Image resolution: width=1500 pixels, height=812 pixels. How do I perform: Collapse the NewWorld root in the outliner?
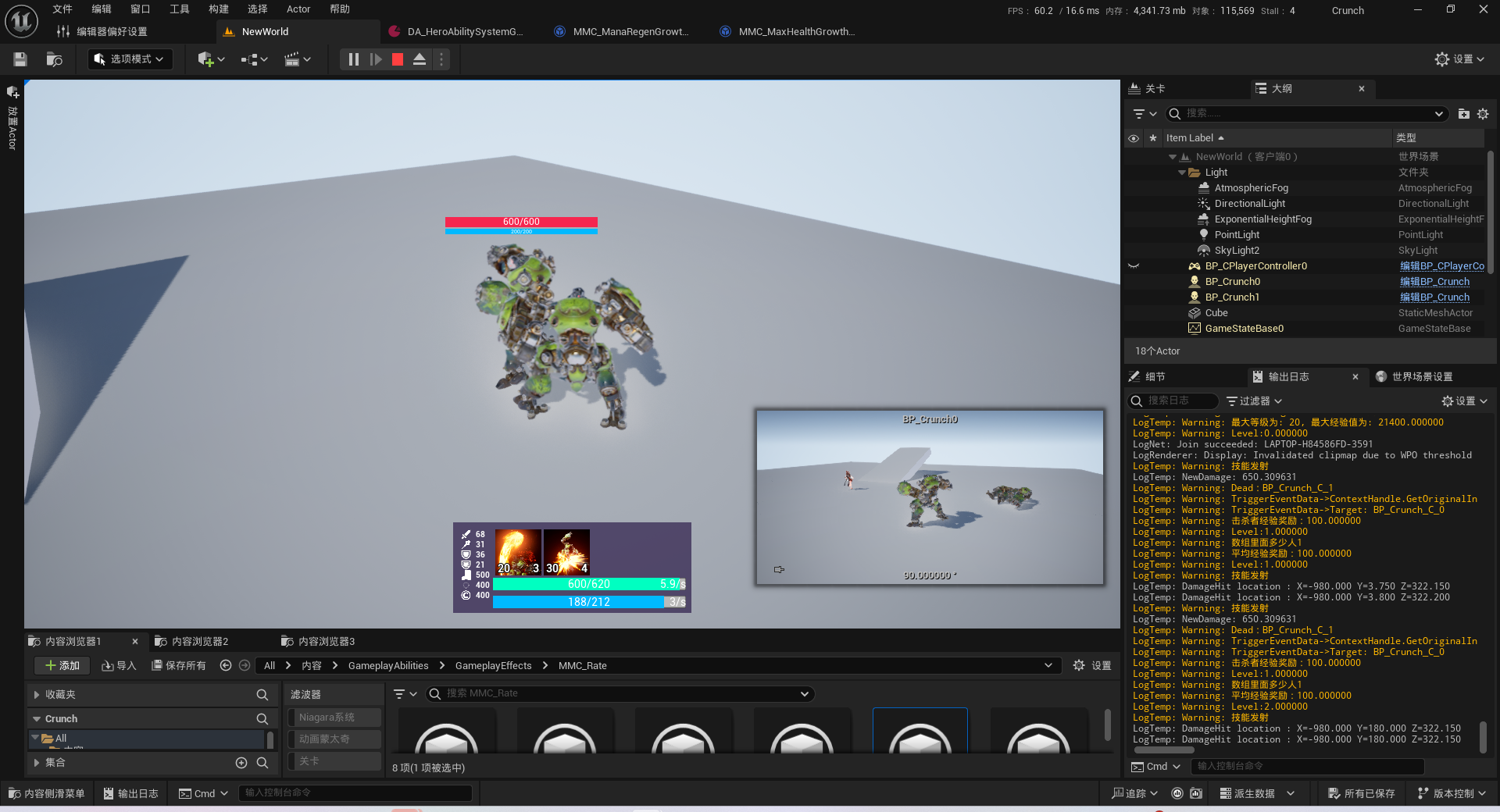(1172, 157)
